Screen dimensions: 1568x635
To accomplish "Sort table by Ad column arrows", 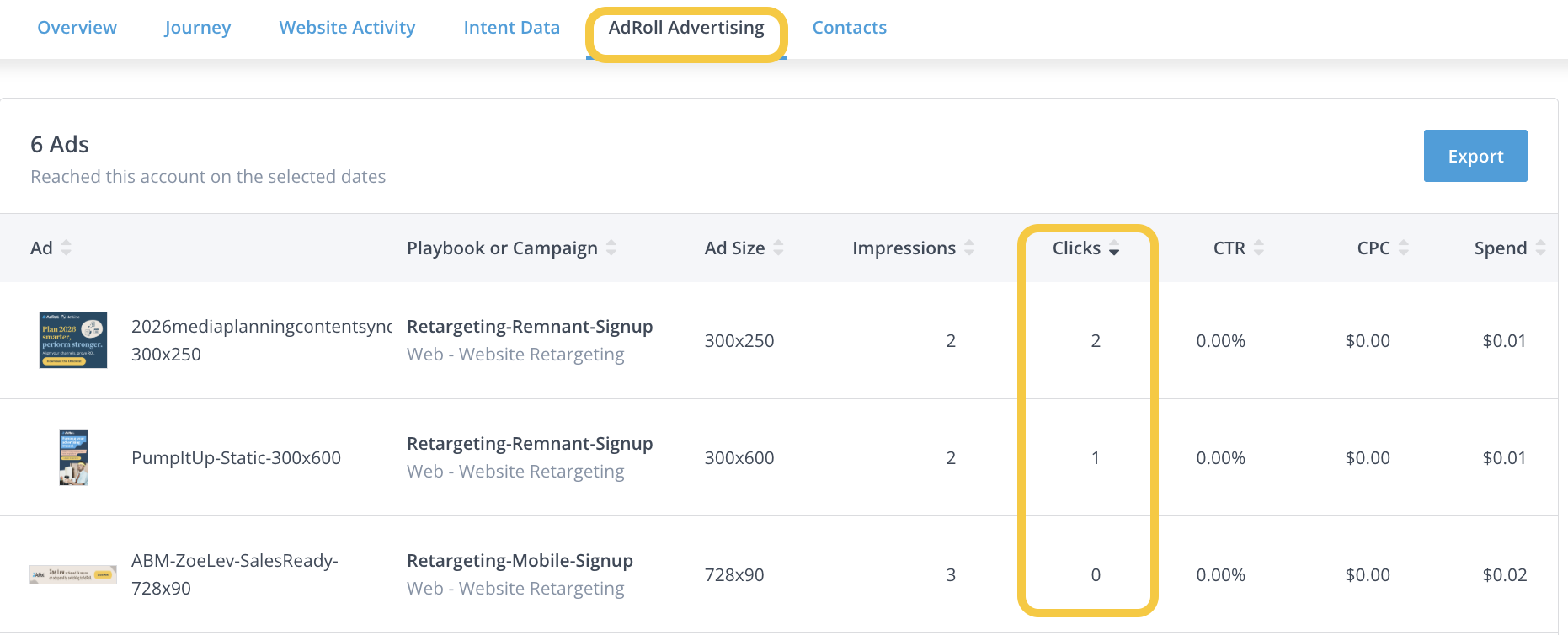I will (x=66, y=248).
